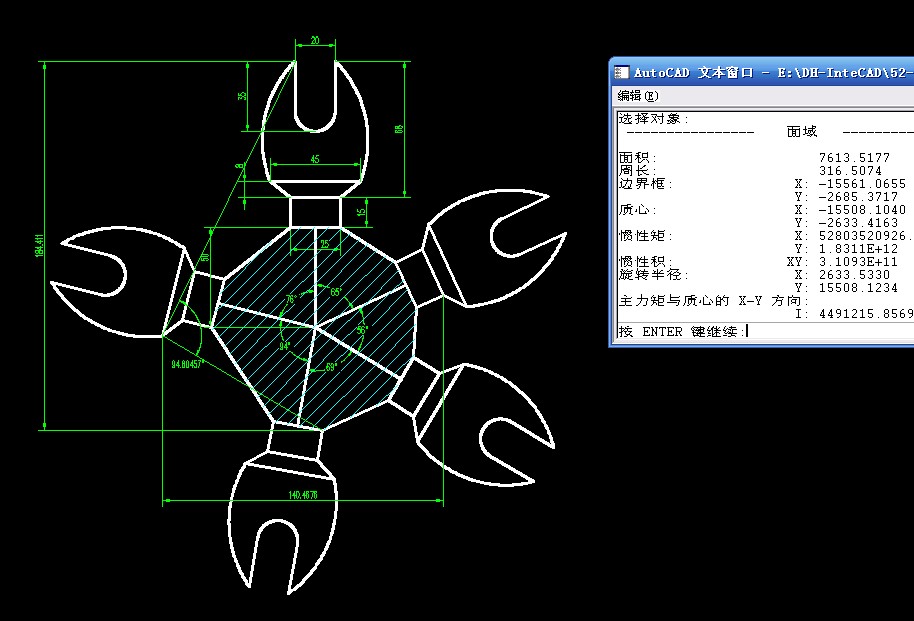Image resolution: width=914 pixels, height=621 pixels.
Task: Click the 15 dimension beside wrench neck
Action: click(x=361, y=212)
